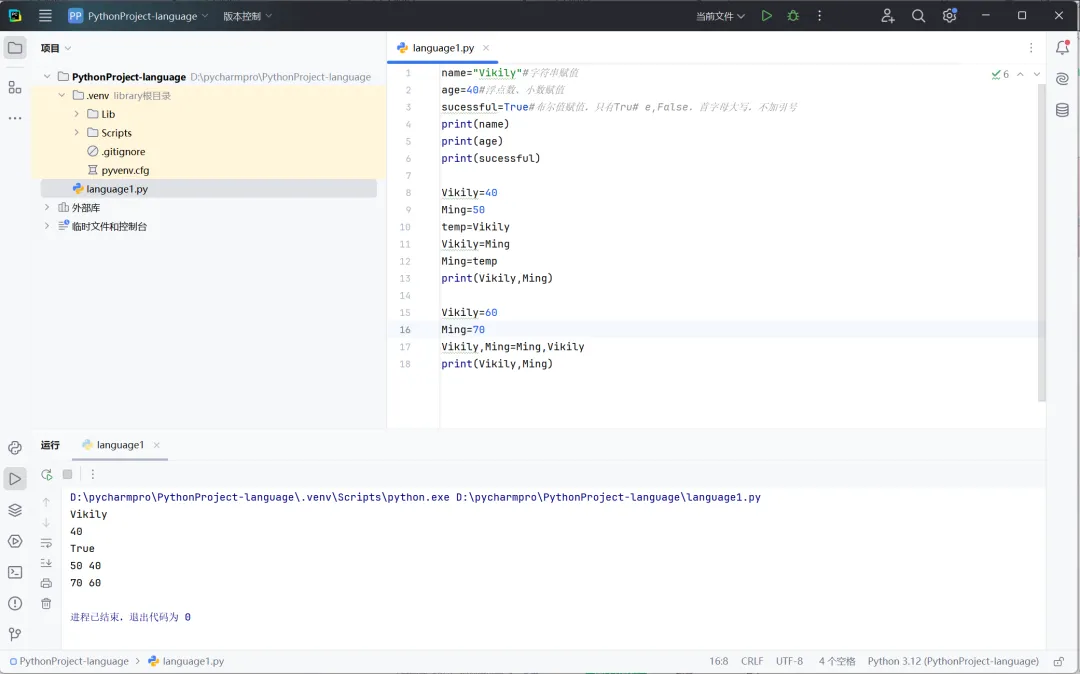Open the Structure tool window
The height and width of the screenshot is (674, 1080).
(15, 87)
